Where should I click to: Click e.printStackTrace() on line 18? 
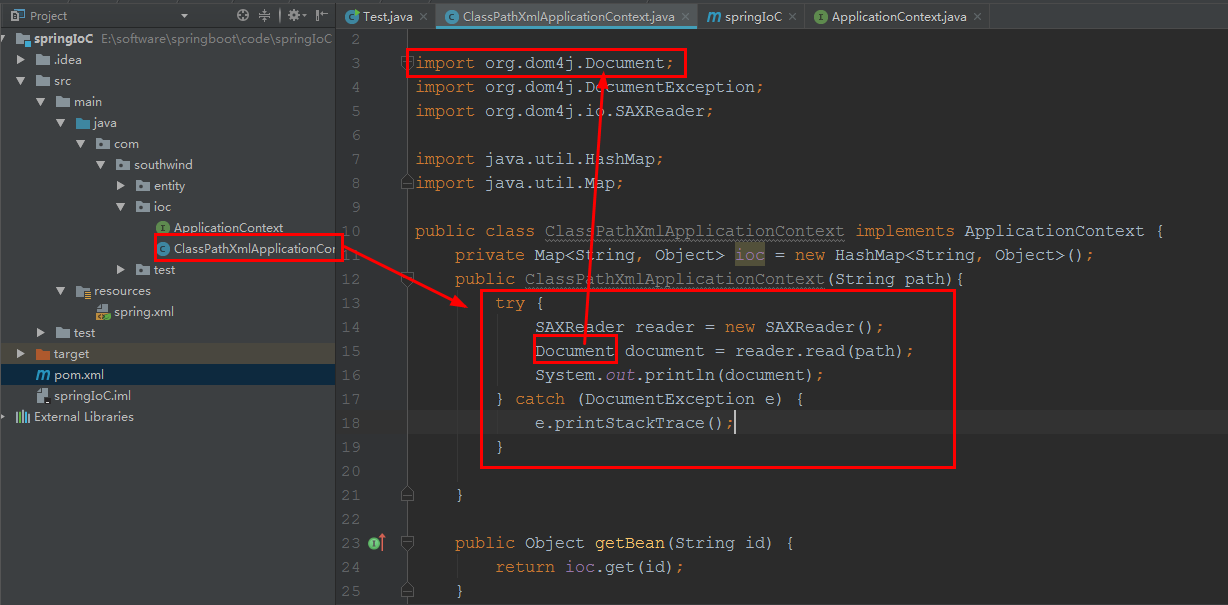point(635,423)
